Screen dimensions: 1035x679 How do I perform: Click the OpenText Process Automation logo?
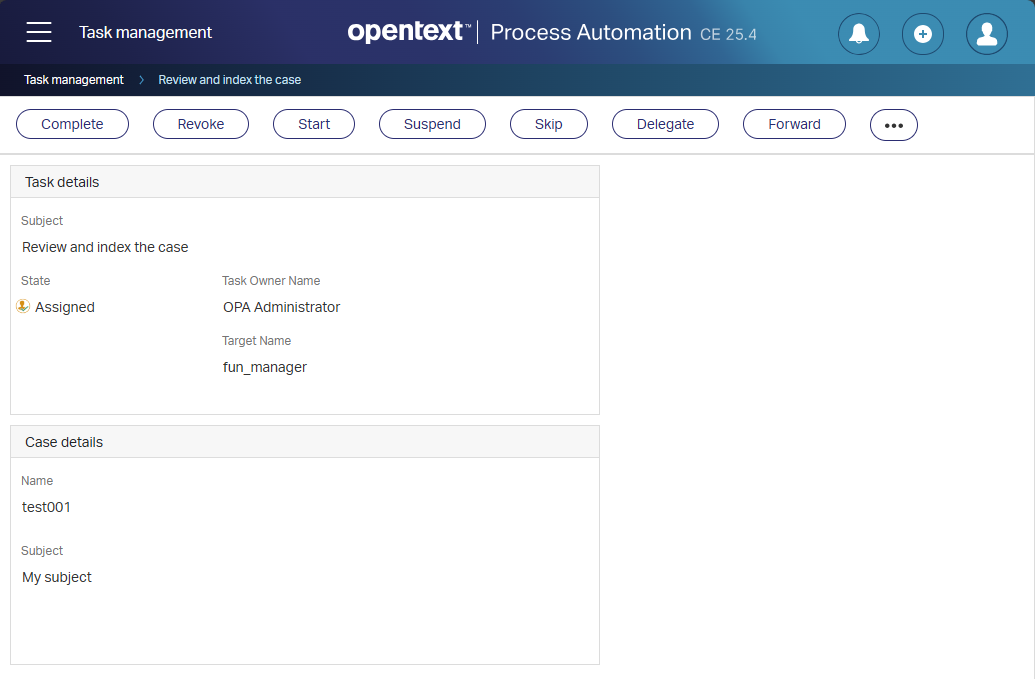tap(551, 32)
